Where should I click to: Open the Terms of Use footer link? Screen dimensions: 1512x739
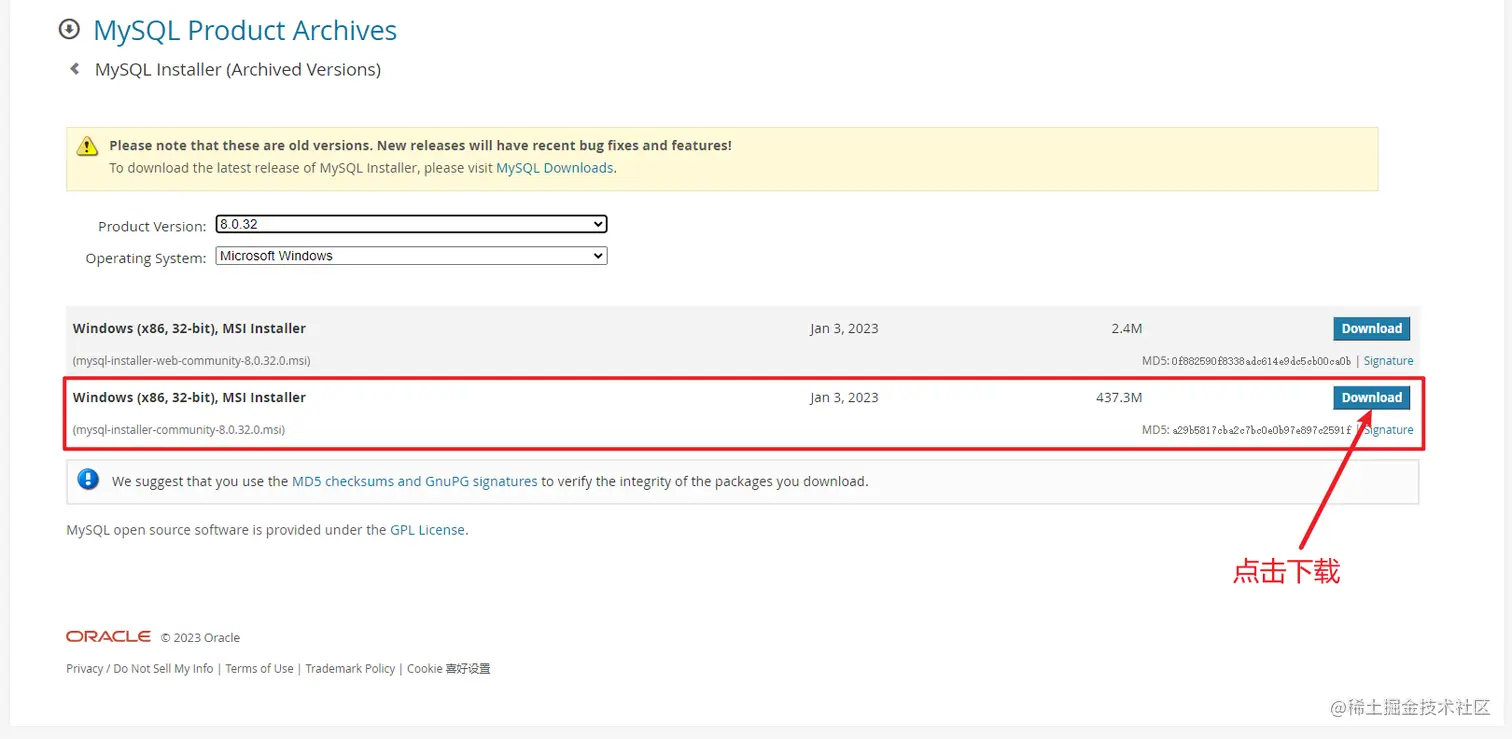click(260, 668)
